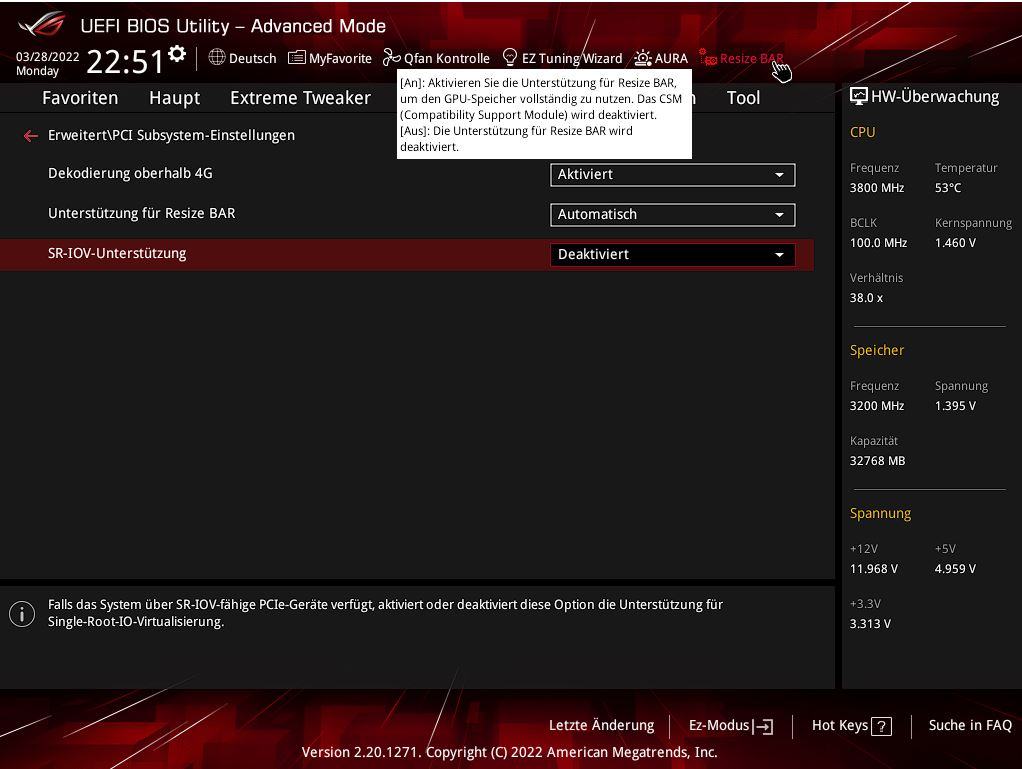Click +3.3V reading 3.313 V

870,624
